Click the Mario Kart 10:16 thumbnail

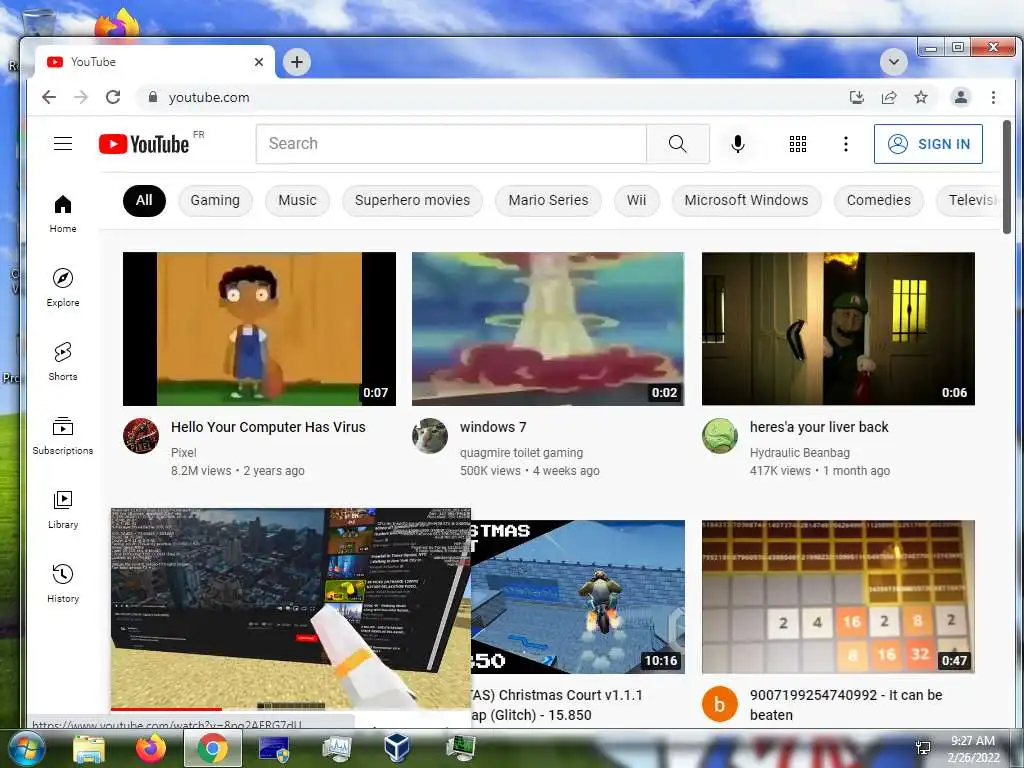click(x=578, y=596)
